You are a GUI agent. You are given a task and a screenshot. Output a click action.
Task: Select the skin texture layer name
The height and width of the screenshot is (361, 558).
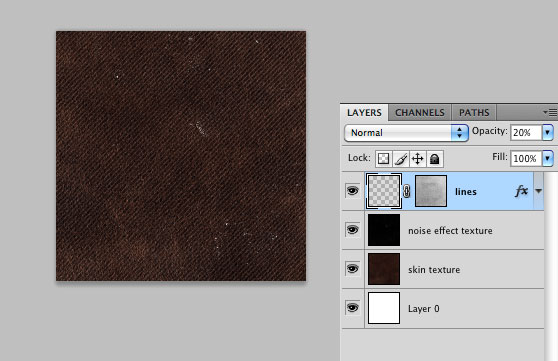point(434,270)
